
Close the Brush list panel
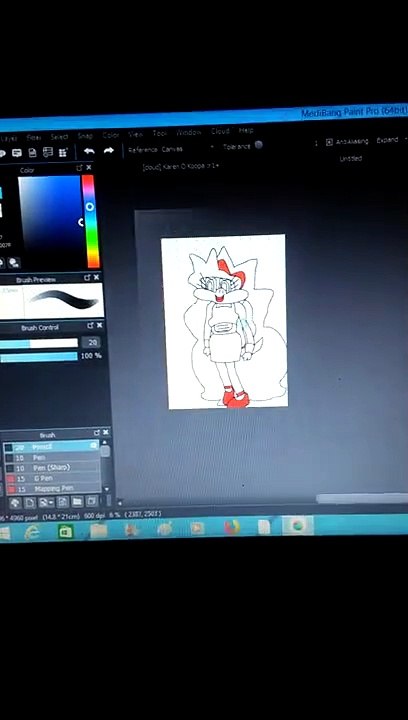click(106, 432)
